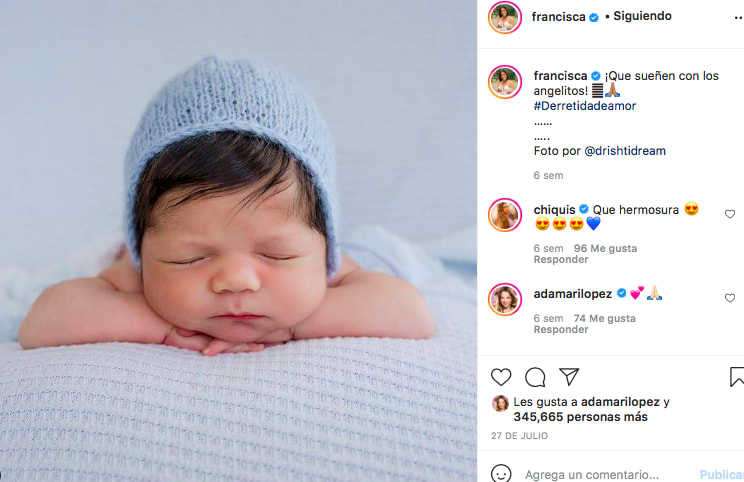
Task: Reply to adamarilopez's comment via Responder
Action: click(561, 330)
